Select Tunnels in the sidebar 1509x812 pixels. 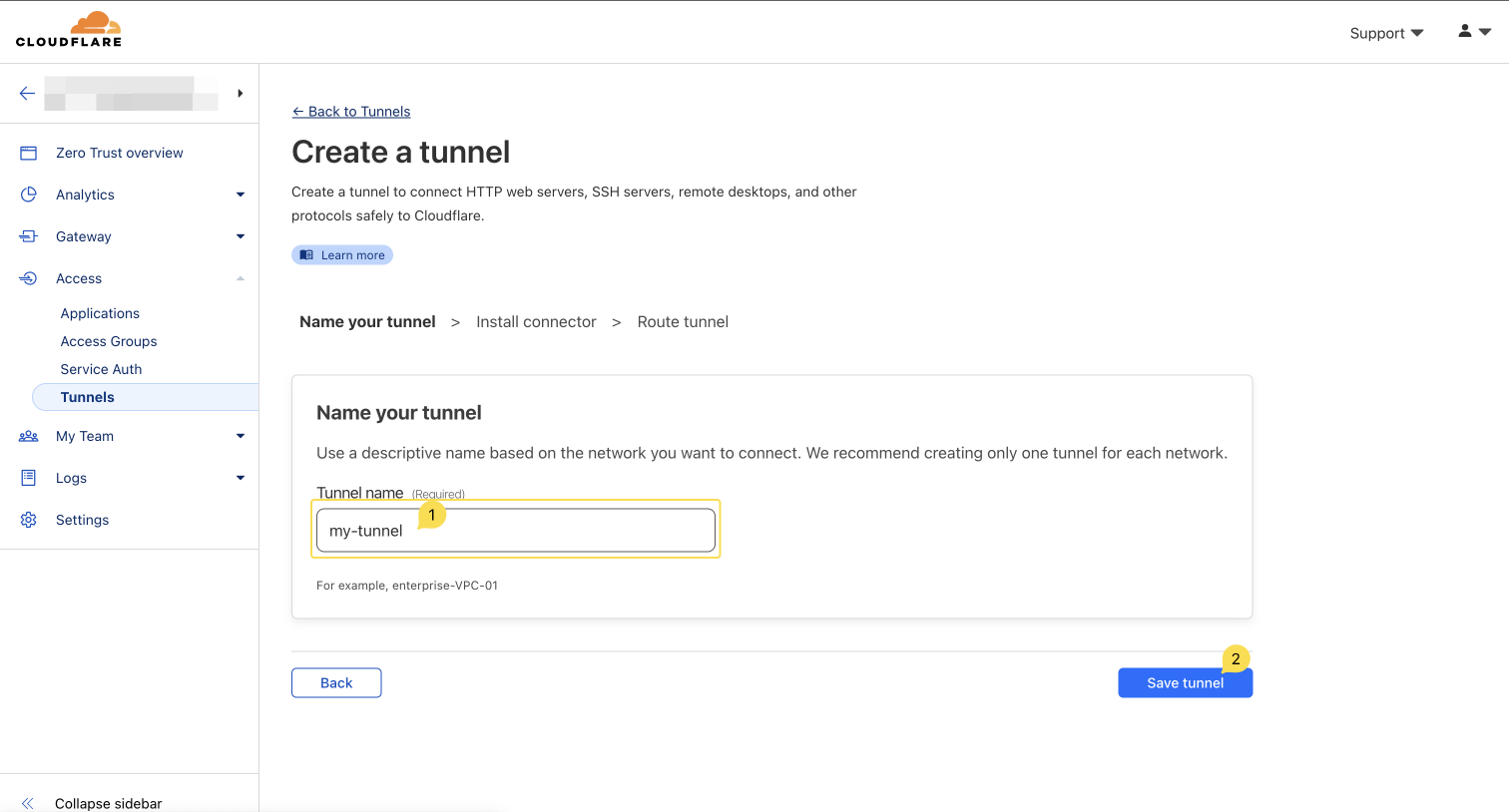146,397
